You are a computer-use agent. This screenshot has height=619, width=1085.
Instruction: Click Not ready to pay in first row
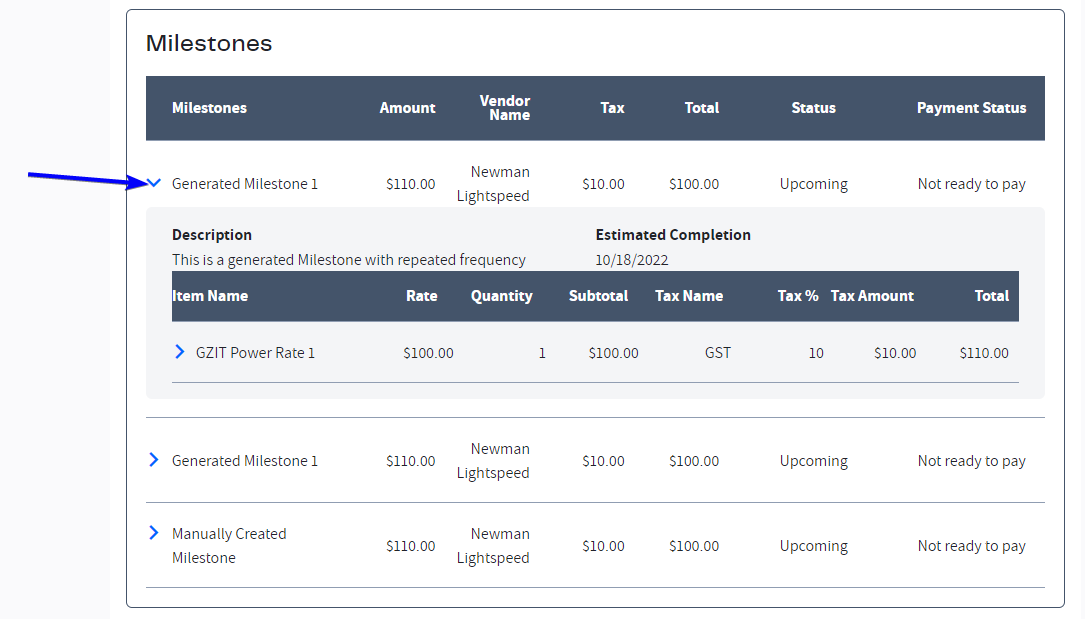tap(972, 184)
